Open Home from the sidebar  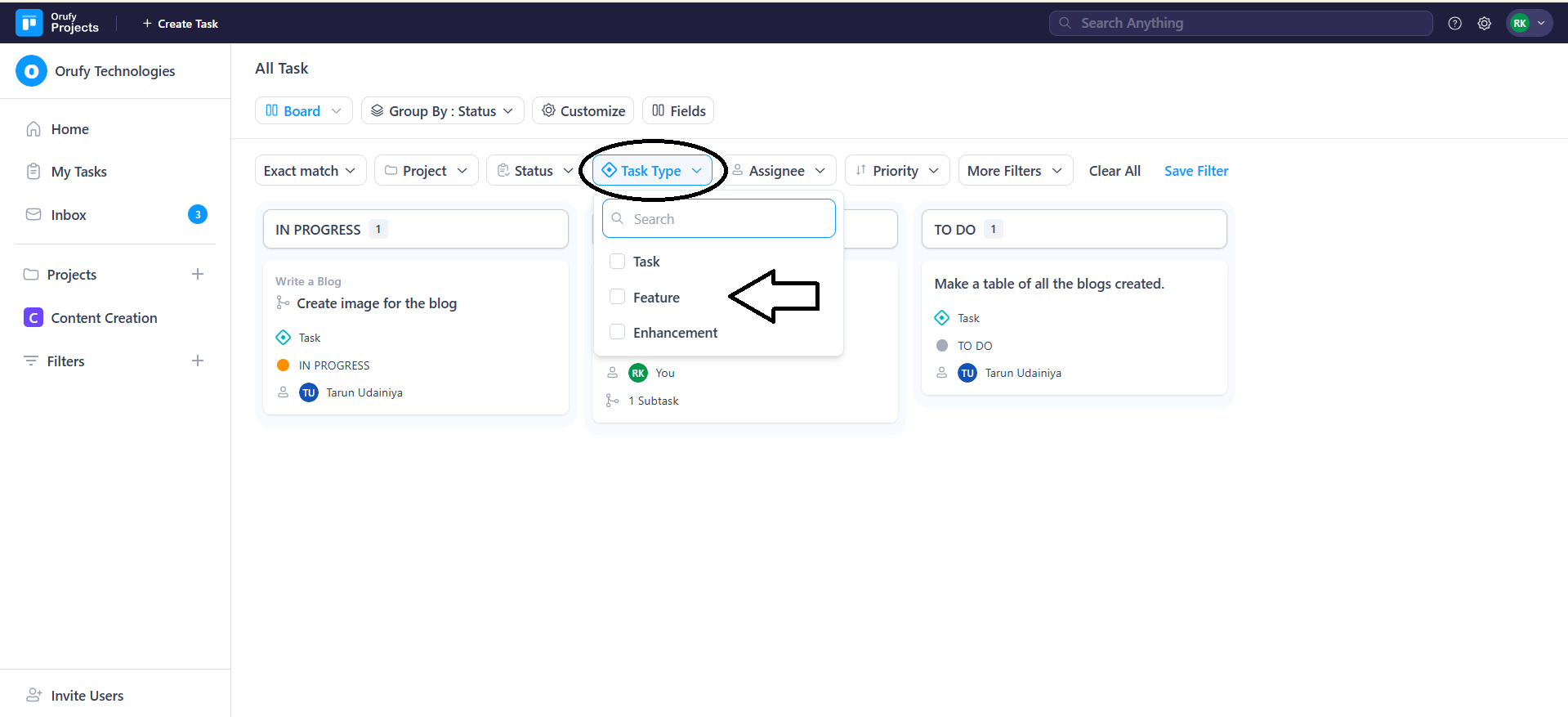tap(69, 129)
